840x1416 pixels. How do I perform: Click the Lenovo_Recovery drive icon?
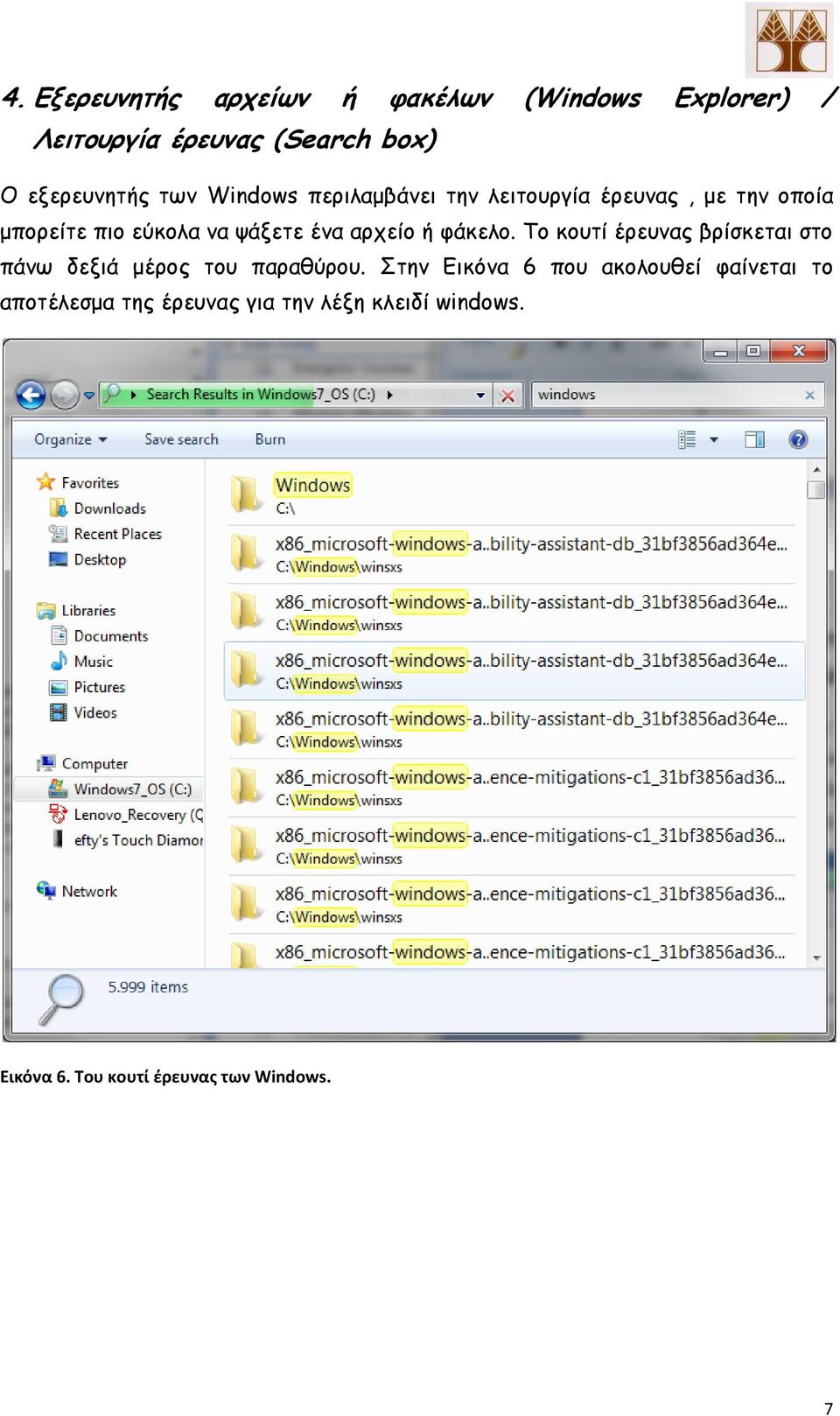[59, 814]
